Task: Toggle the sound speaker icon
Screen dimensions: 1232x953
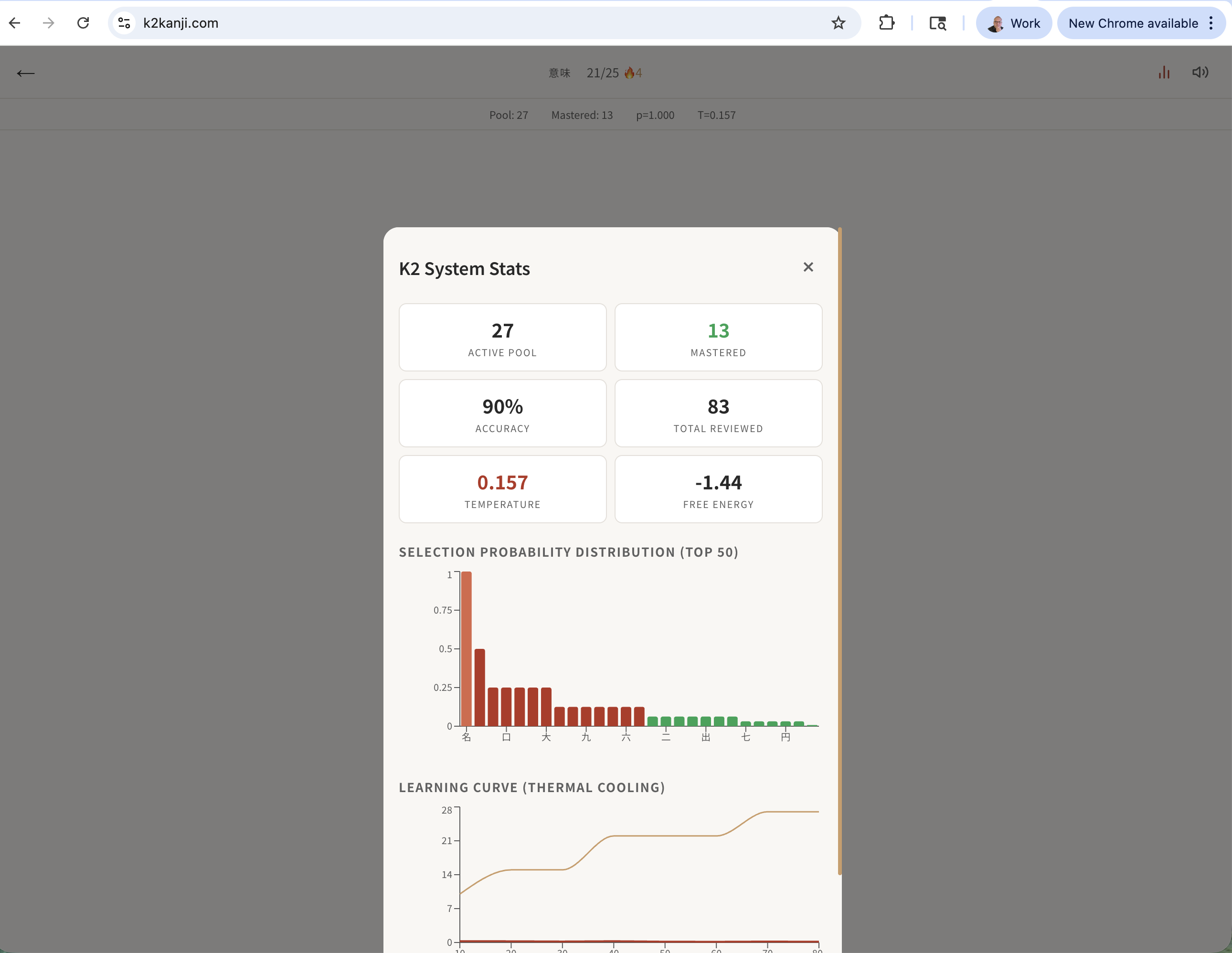Action: 1200,72
